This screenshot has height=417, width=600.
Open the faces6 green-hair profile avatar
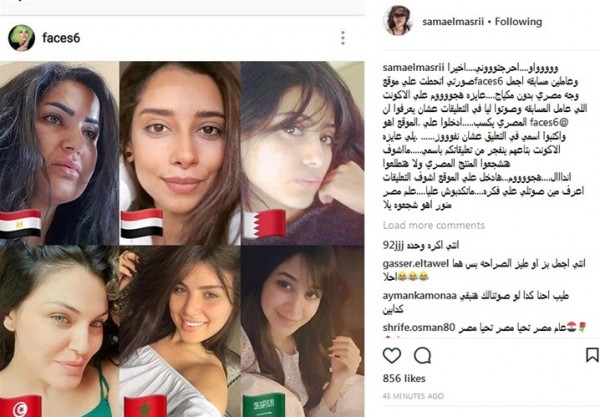click(x=21, y=38)
